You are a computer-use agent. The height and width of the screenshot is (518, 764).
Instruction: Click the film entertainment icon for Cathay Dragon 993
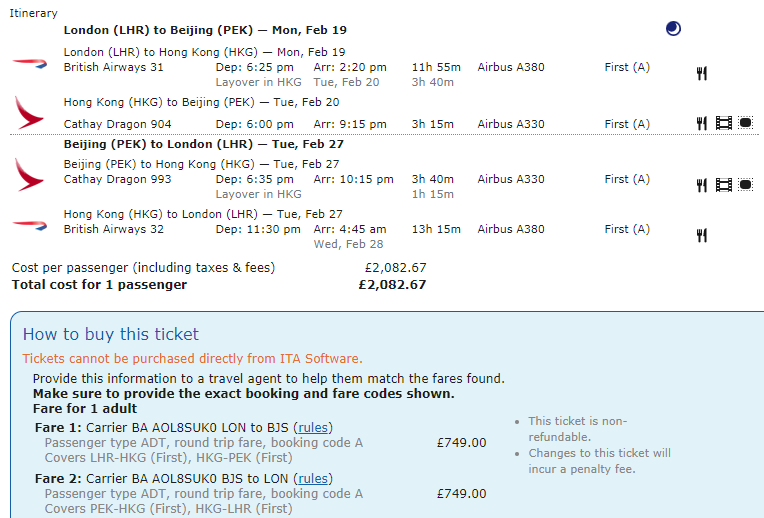pyautogui.click(x=724, y=185)
